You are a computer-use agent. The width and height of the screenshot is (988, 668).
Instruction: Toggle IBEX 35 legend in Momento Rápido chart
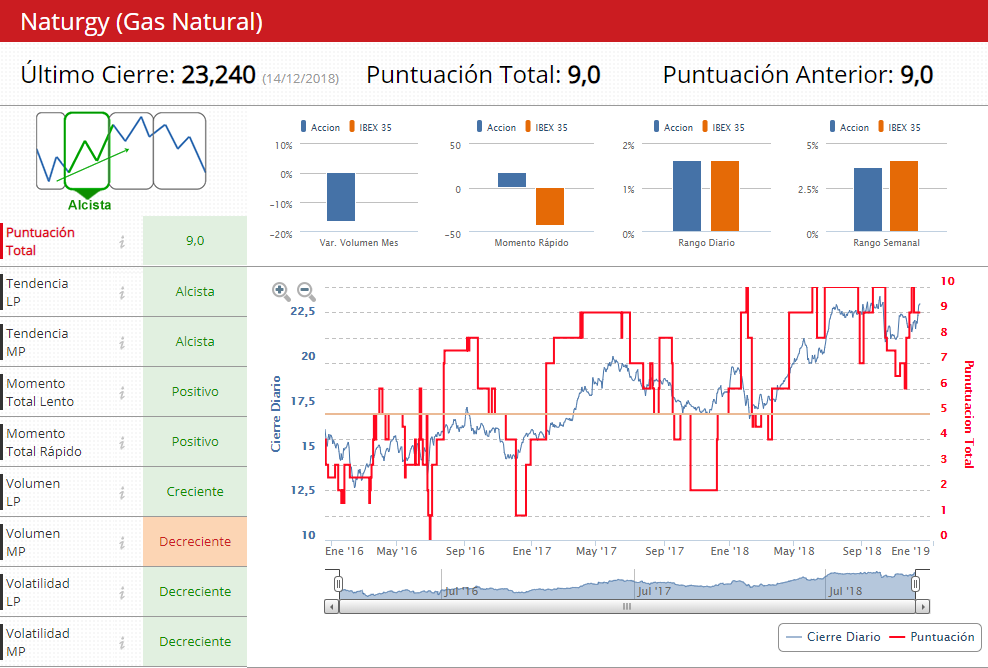coord(546,127)
